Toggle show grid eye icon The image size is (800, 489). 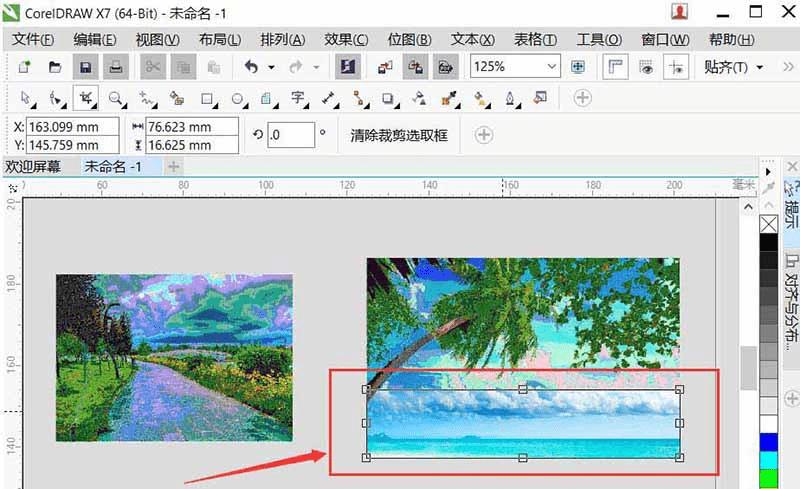click(x=646, y=67)
